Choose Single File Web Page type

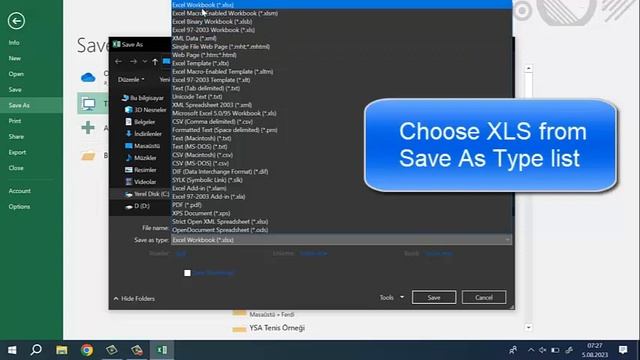[341, 47]
